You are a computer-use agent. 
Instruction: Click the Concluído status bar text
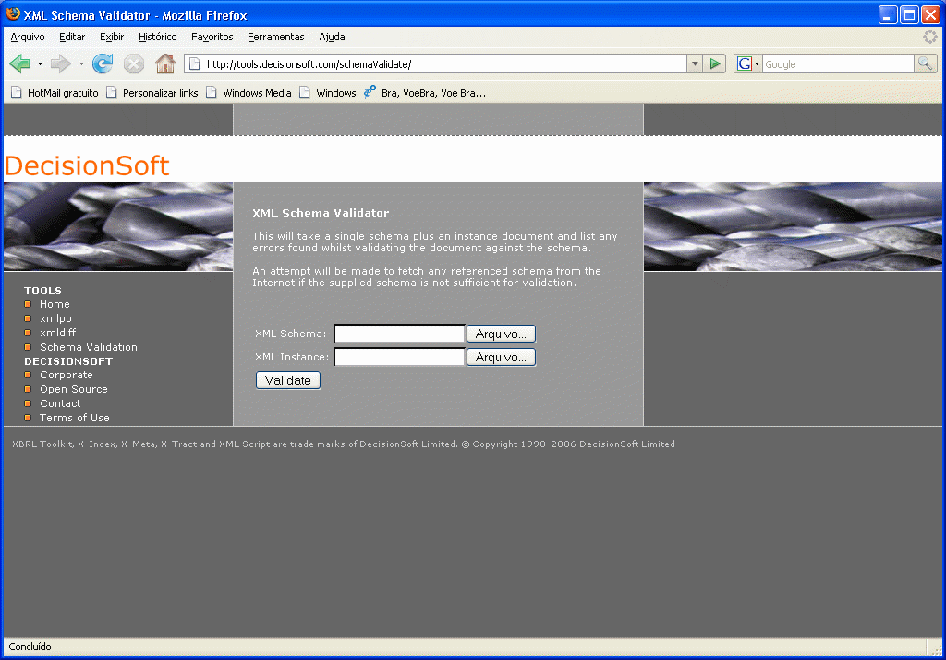pyautogui.click(x=30, y=646)
